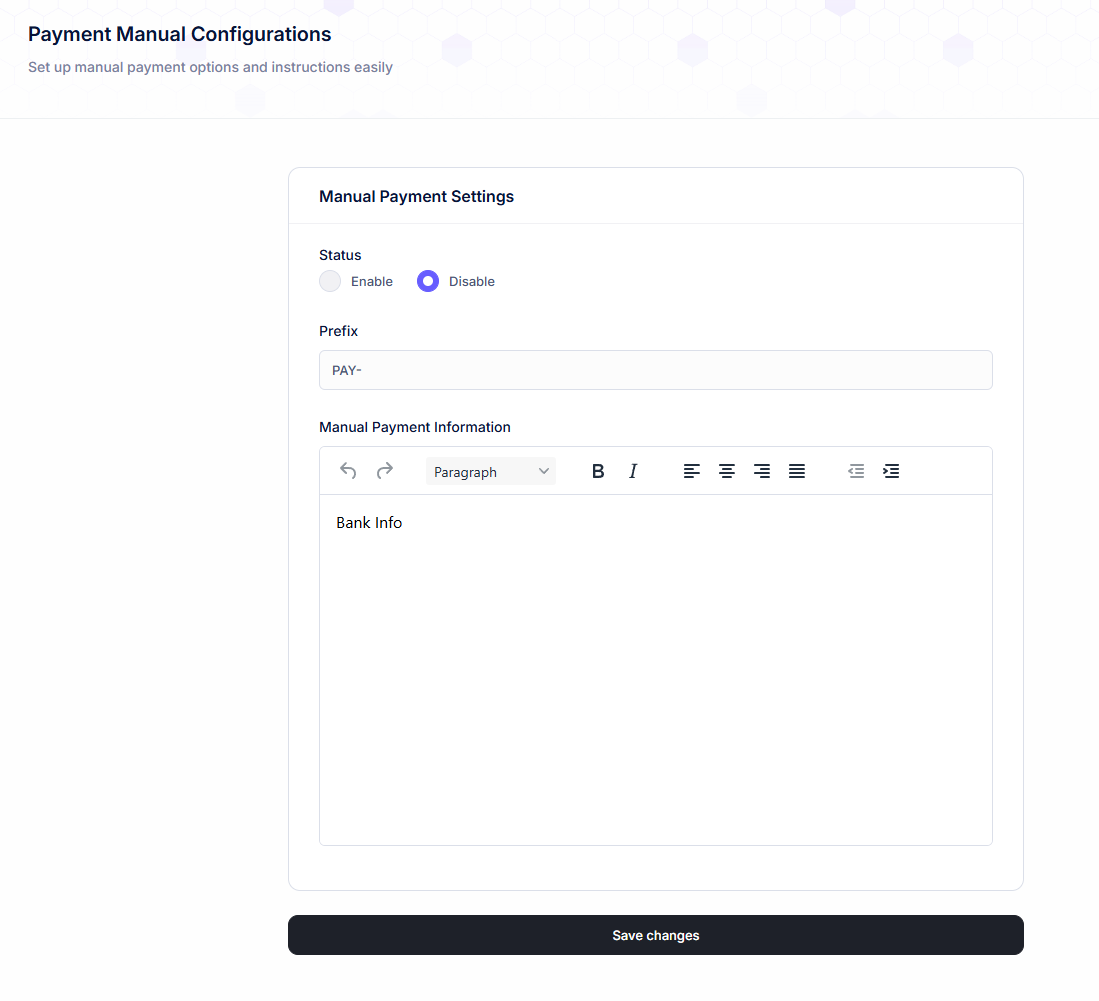Toggle bold formatting
This screenshot has height=1001, width=1099.
[598, 471]
